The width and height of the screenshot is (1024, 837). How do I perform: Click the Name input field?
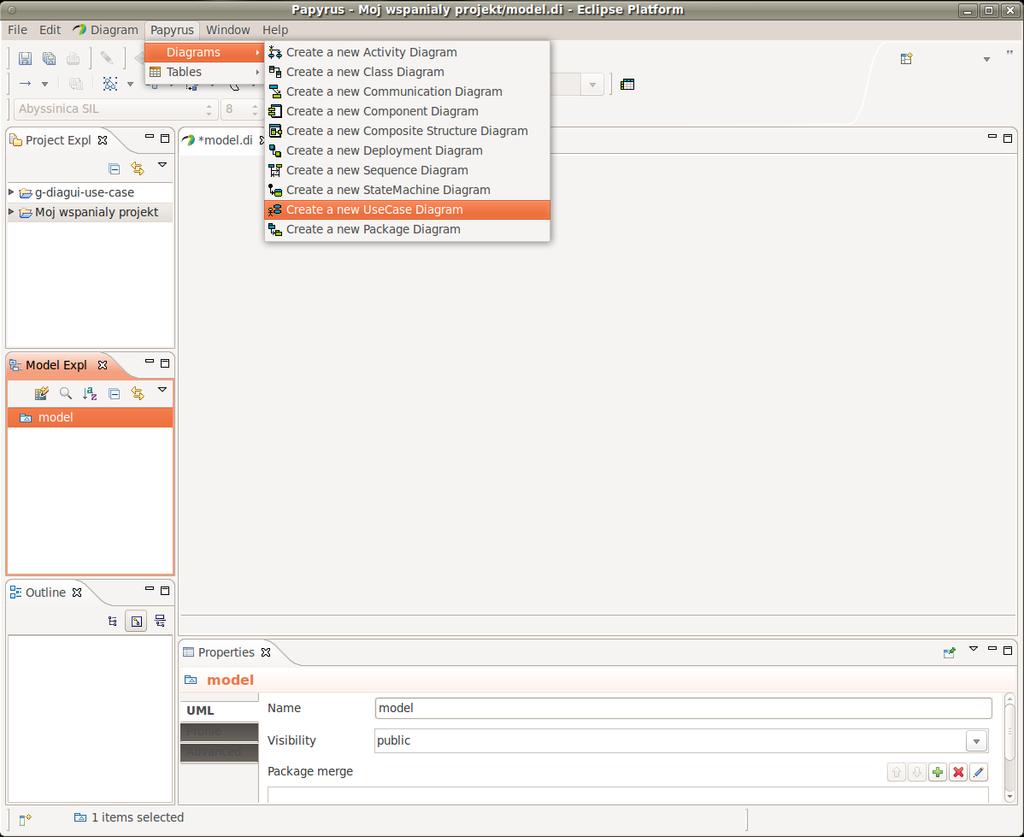[683, 708]
